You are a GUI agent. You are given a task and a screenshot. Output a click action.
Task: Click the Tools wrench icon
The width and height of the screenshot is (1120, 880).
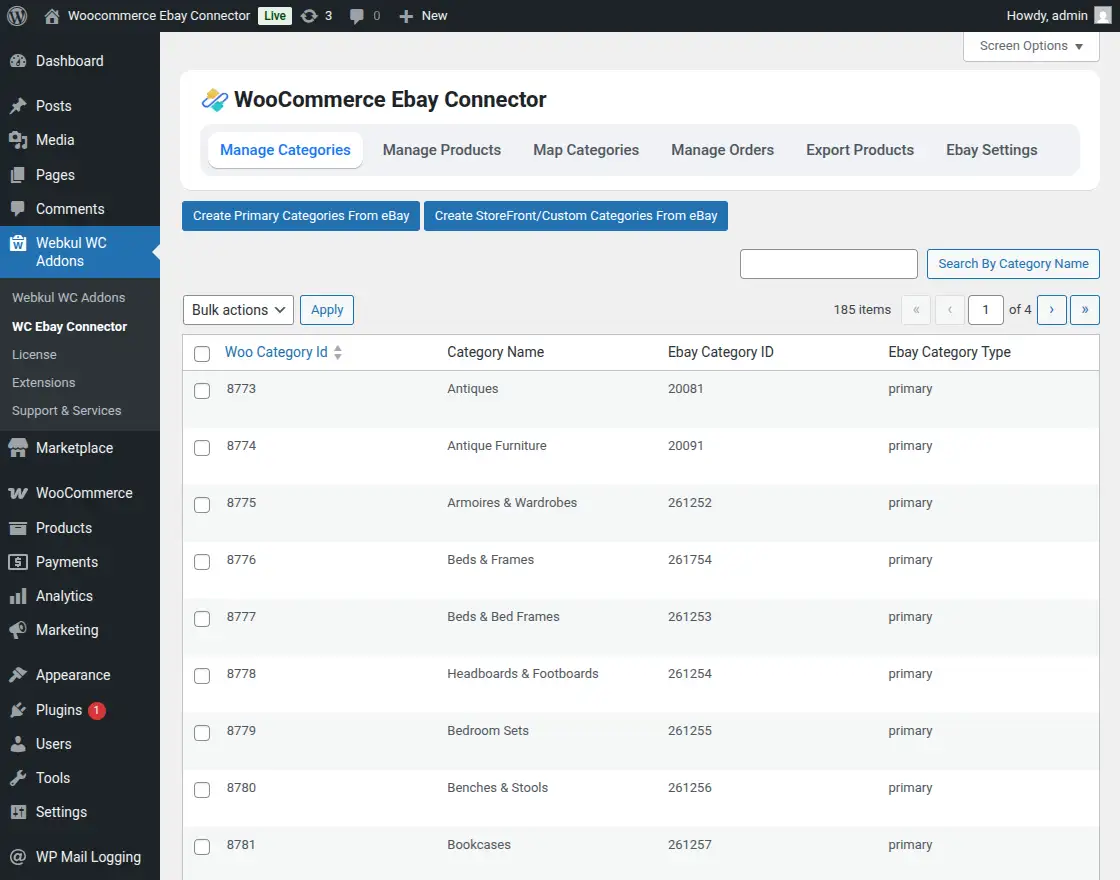[18, 778]
